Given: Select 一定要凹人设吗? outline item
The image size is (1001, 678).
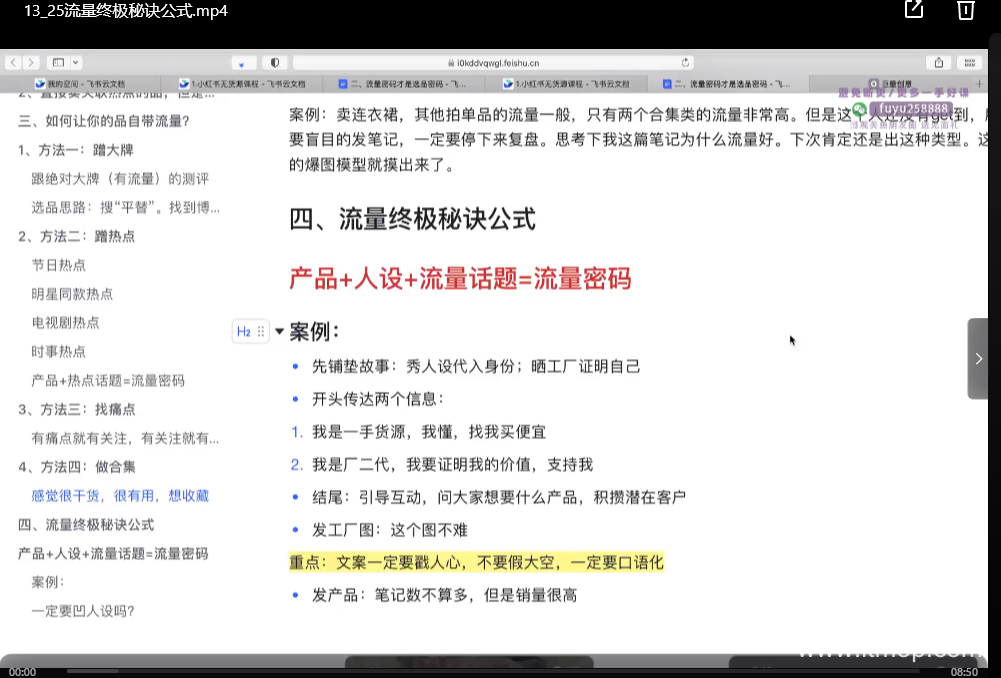Looking at the screenshot, I should (82, 611).
